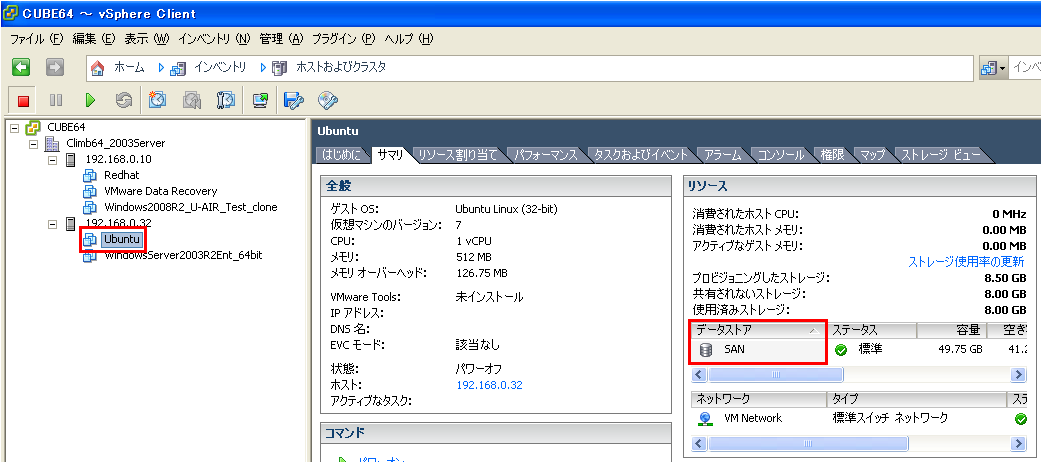
Task: Sort by the タイプ column header
Action: coord(916,399)
